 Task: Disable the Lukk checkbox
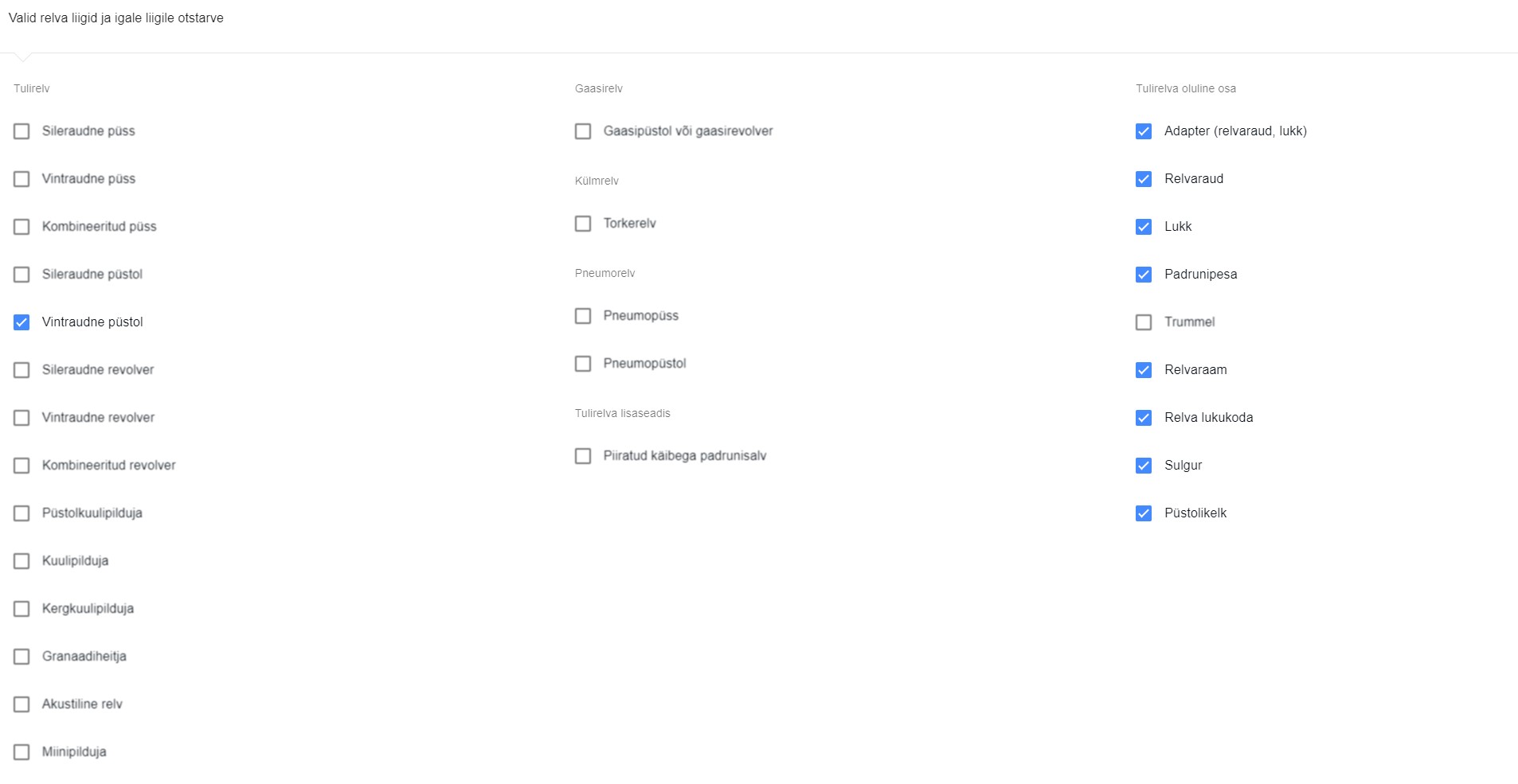pos(1144,227)
